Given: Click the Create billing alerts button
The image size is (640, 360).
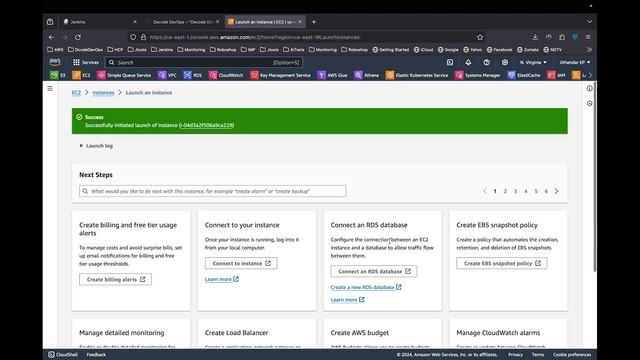Looking at the screenshot, I should point(116,279).
